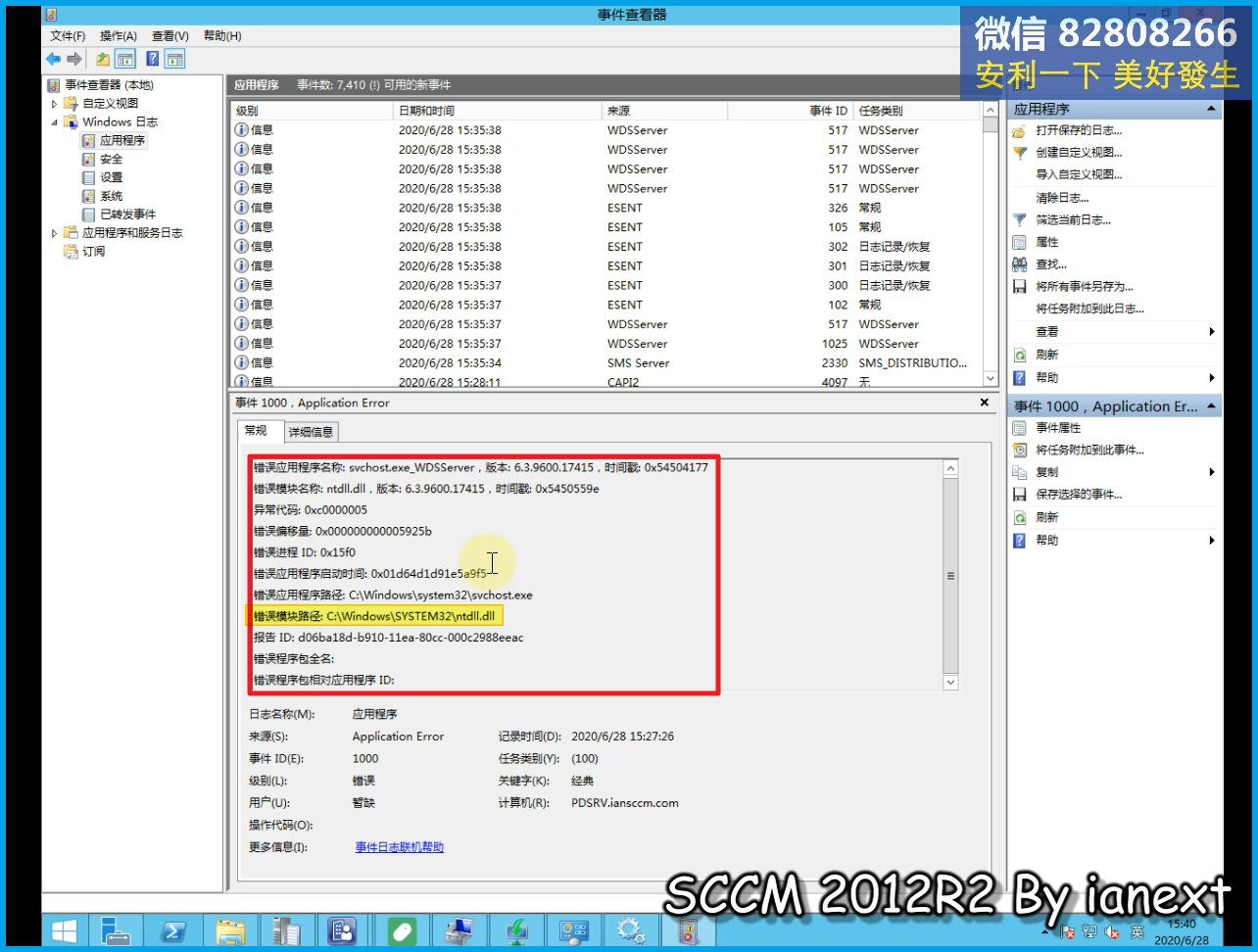Click the 将所有事件另存为... save icon
The height and width of the screenshot is (952, 1258).
1020,287
